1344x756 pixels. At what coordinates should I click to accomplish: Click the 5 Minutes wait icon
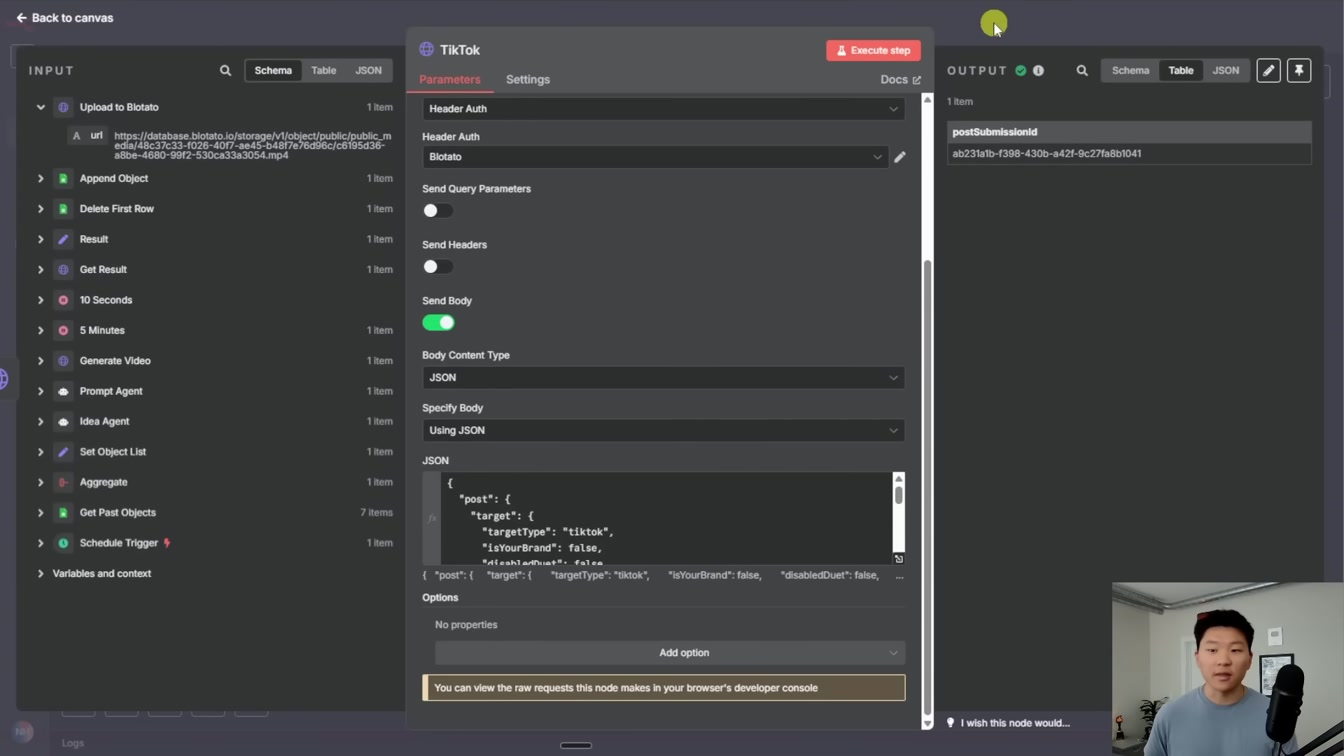(x=63, y=331)
